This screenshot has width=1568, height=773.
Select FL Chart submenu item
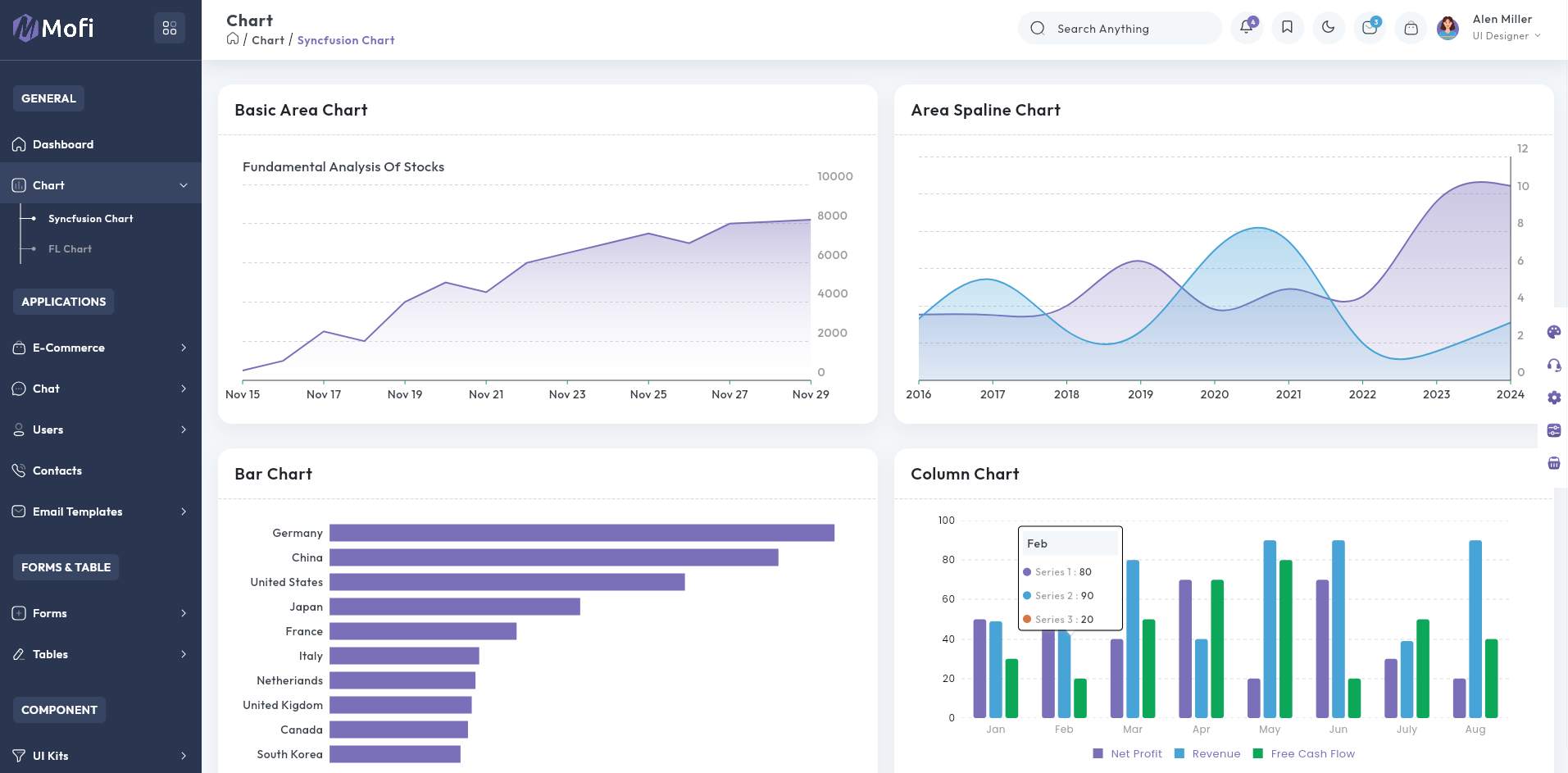pyautogui.click(x=70, y=249)
